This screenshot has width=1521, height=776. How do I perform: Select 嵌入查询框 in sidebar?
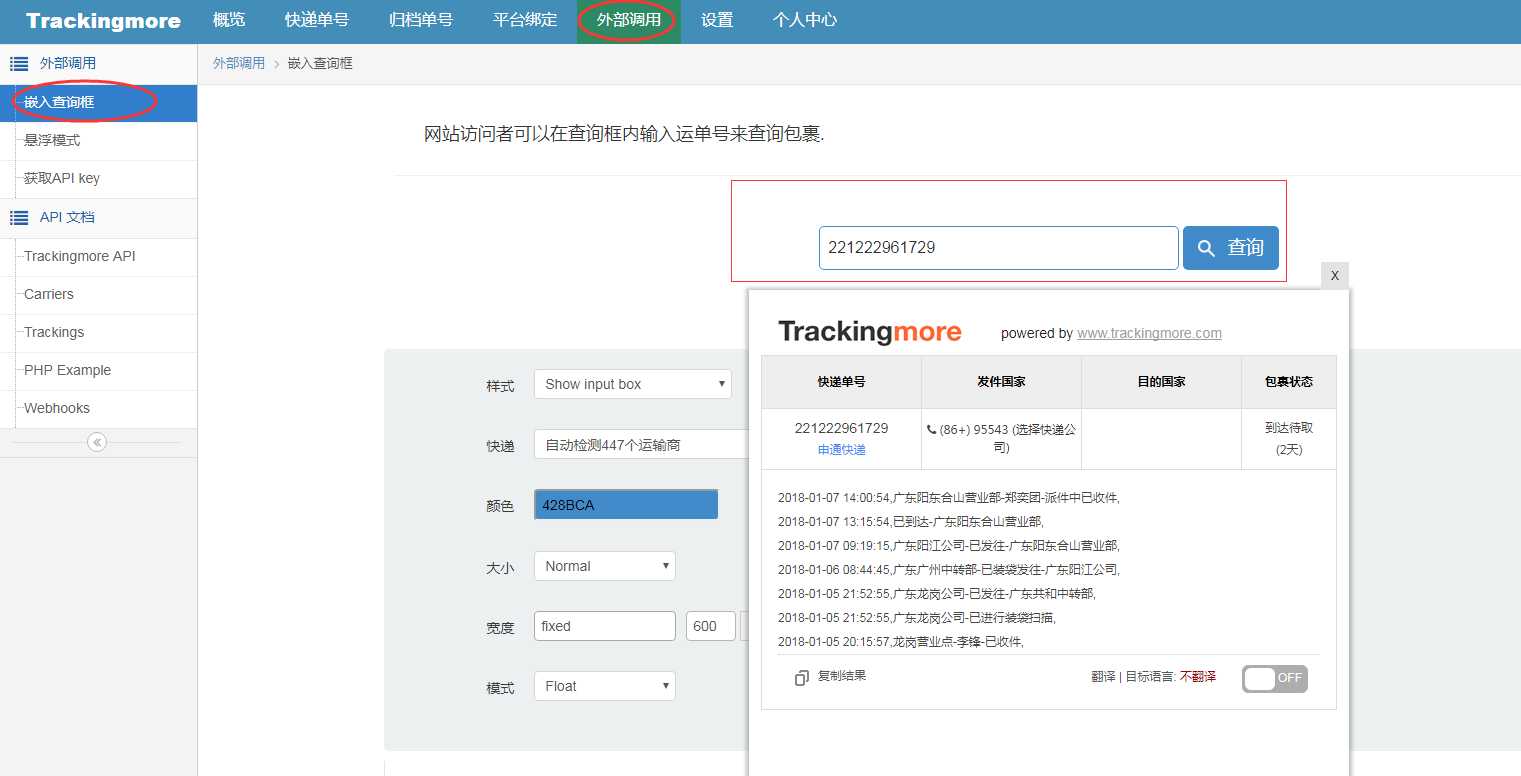(x=98, y=103)
